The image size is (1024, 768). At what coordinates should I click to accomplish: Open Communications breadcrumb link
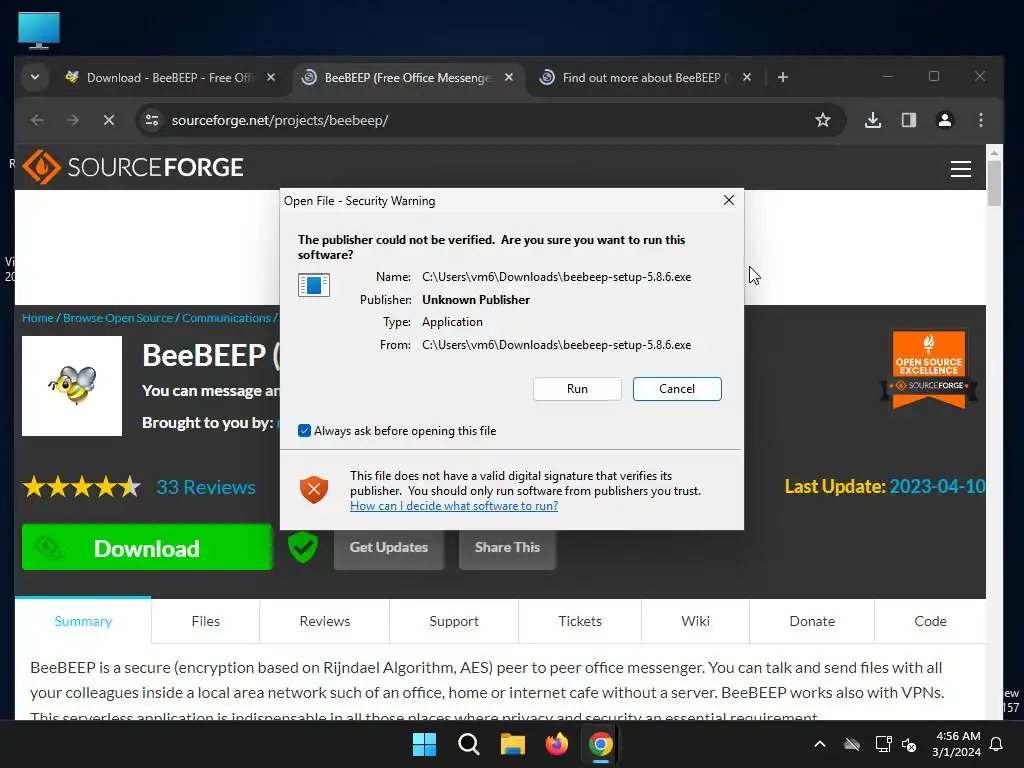click(x=226, y=318)
